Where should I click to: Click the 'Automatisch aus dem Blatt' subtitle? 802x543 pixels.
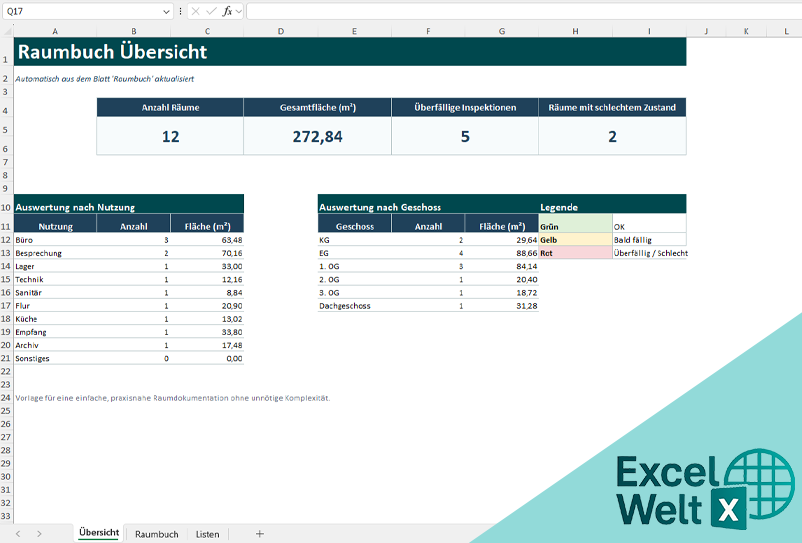(104, 79)
